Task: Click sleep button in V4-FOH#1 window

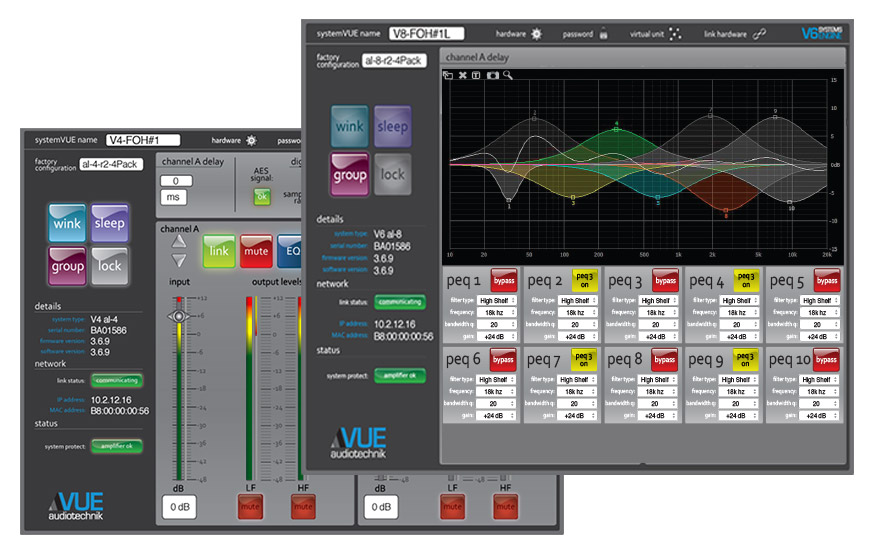Action: click(x=110, y=223)
